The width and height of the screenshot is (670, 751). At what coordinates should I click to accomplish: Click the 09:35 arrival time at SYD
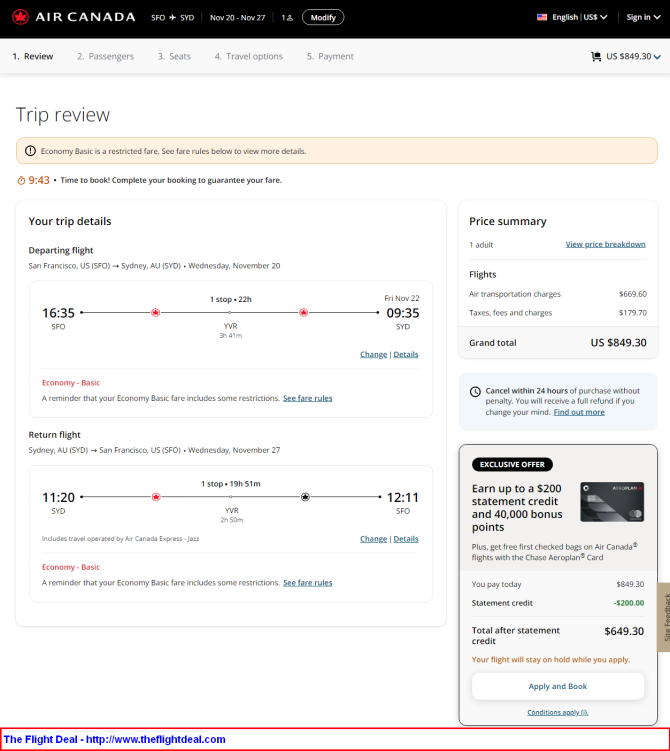[403, 313]
